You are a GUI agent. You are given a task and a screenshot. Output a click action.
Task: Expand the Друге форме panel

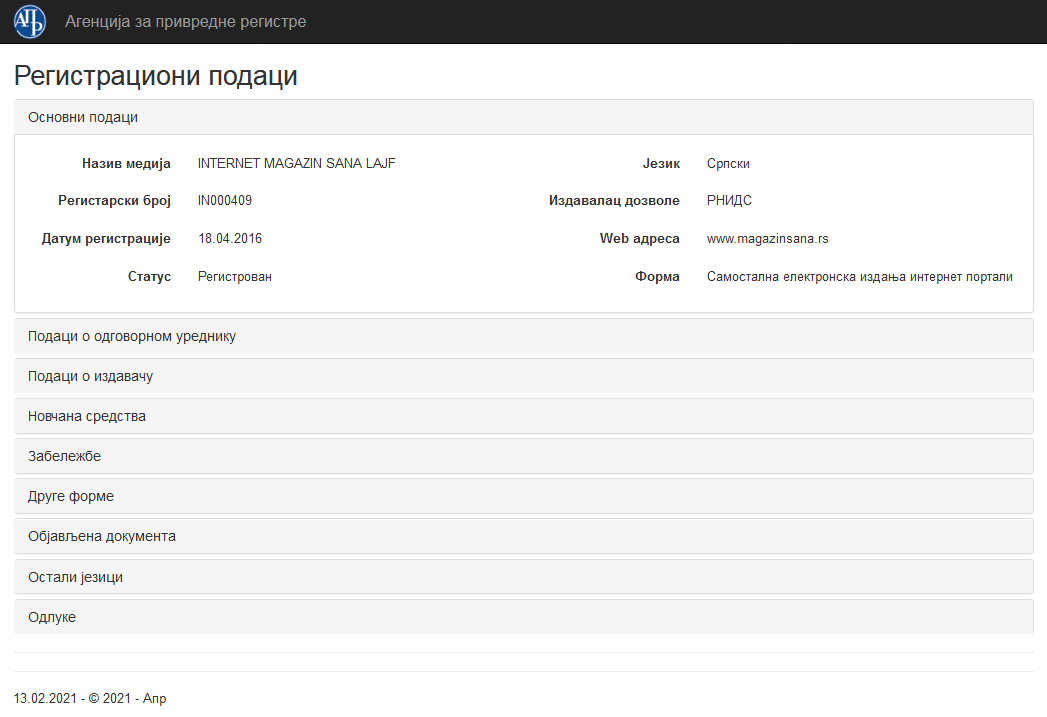(x=71, y=496)
